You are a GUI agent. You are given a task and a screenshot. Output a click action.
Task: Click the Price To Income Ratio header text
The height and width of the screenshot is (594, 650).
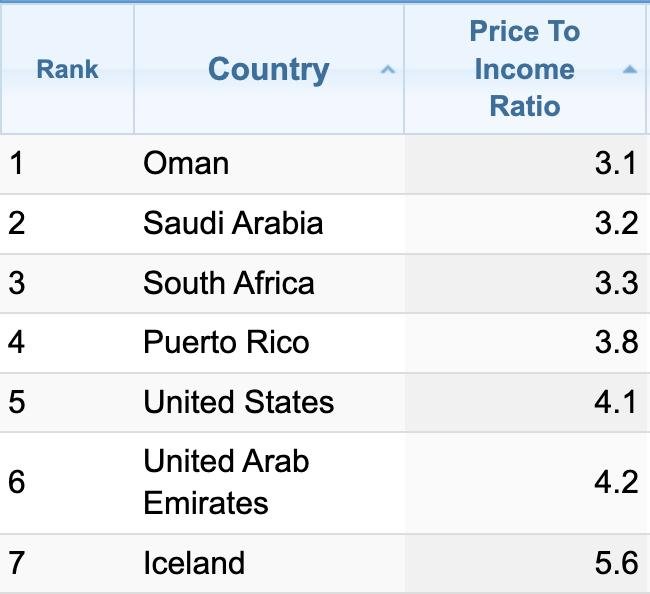pos(524,69)
